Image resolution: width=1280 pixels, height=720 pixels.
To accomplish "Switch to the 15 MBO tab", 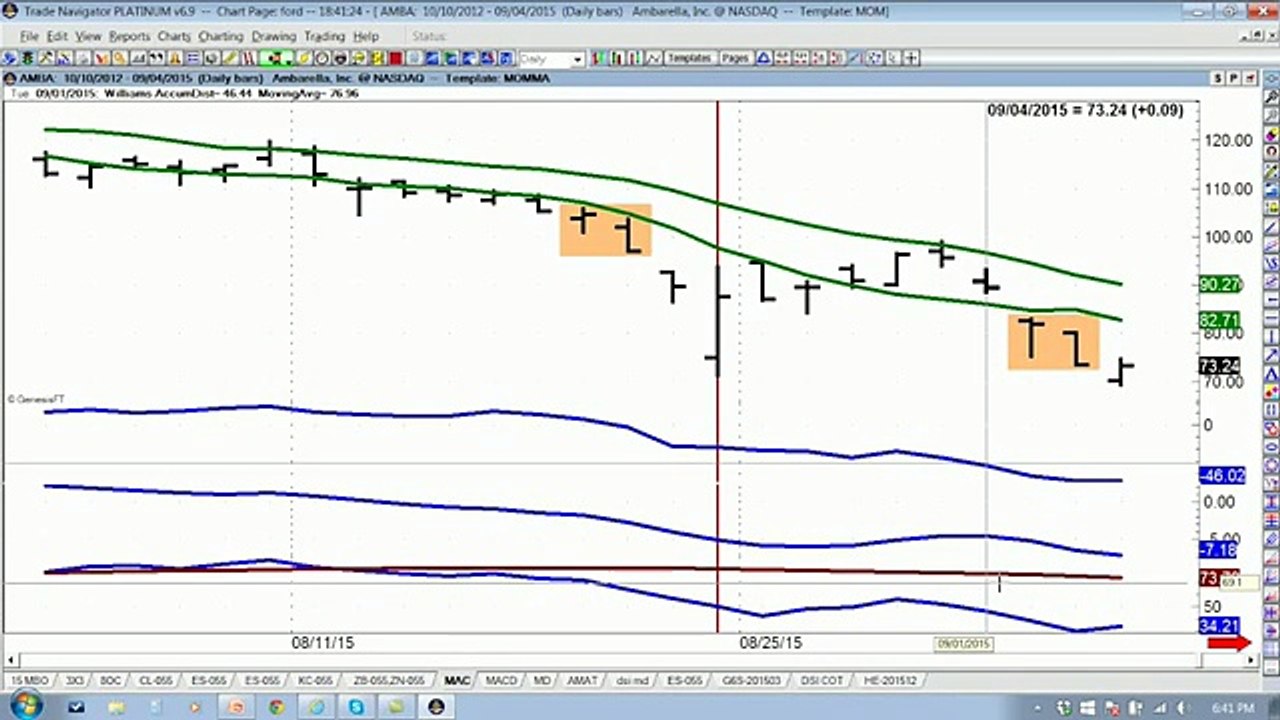I will (28, 680).
